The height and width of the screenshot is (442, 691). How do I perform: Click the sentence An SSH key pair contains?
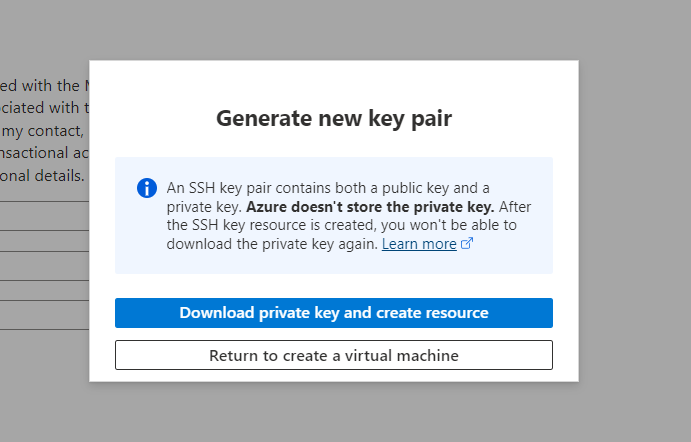tap(328, 188)
